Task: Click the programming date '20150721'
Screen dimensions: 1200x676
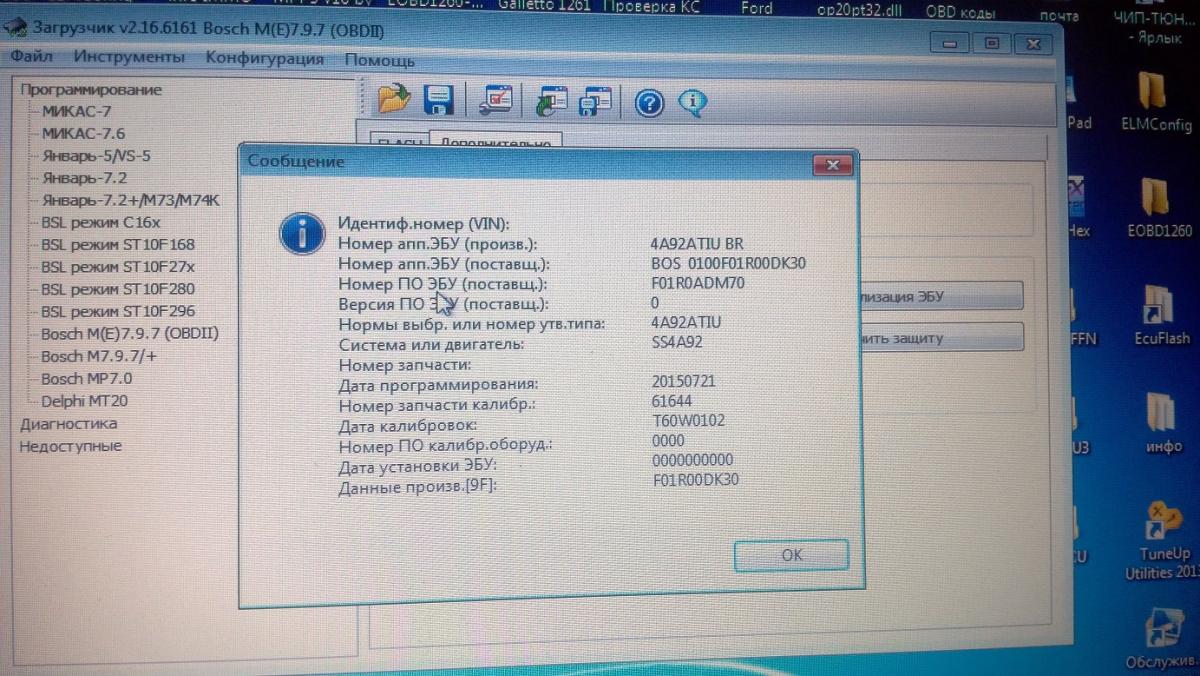Action: coord(683,382)
